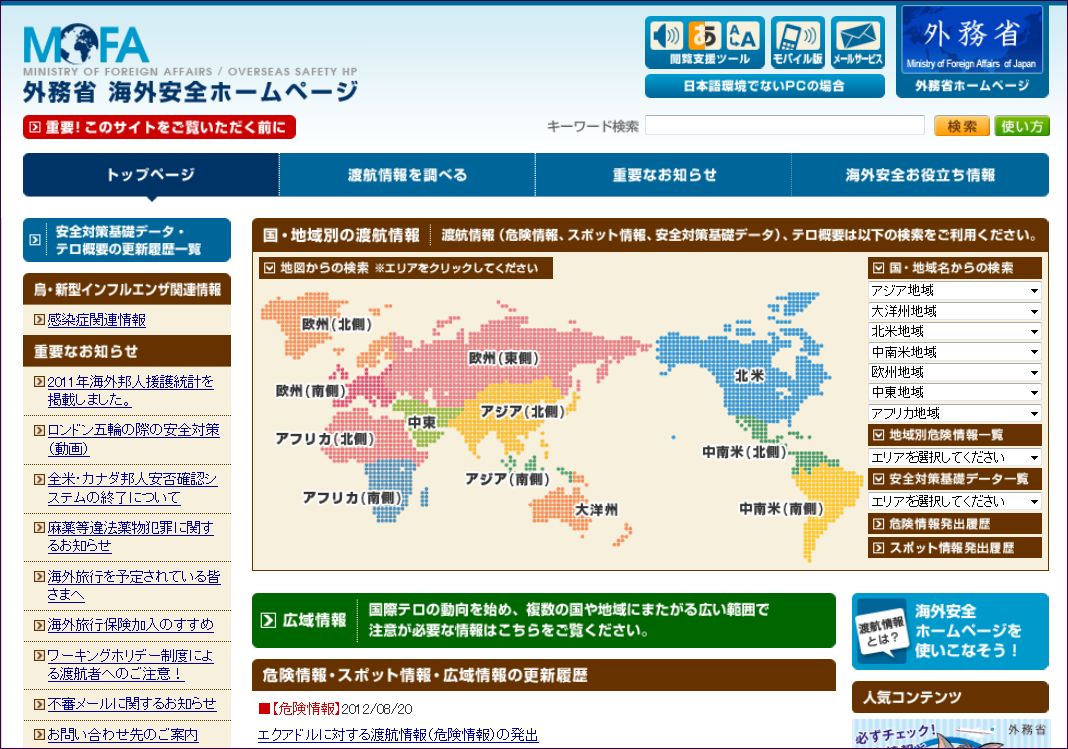Viewport: 1068px width, 749px height.
Task: Open the 重要なお知らせ navigation tab
Action: pos(664,175)
